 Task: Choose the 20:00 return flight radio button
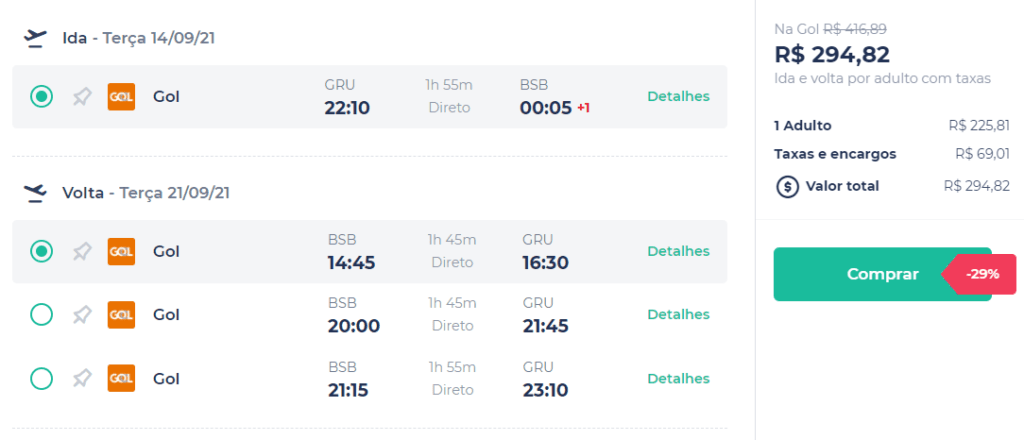tap(41, 315)
